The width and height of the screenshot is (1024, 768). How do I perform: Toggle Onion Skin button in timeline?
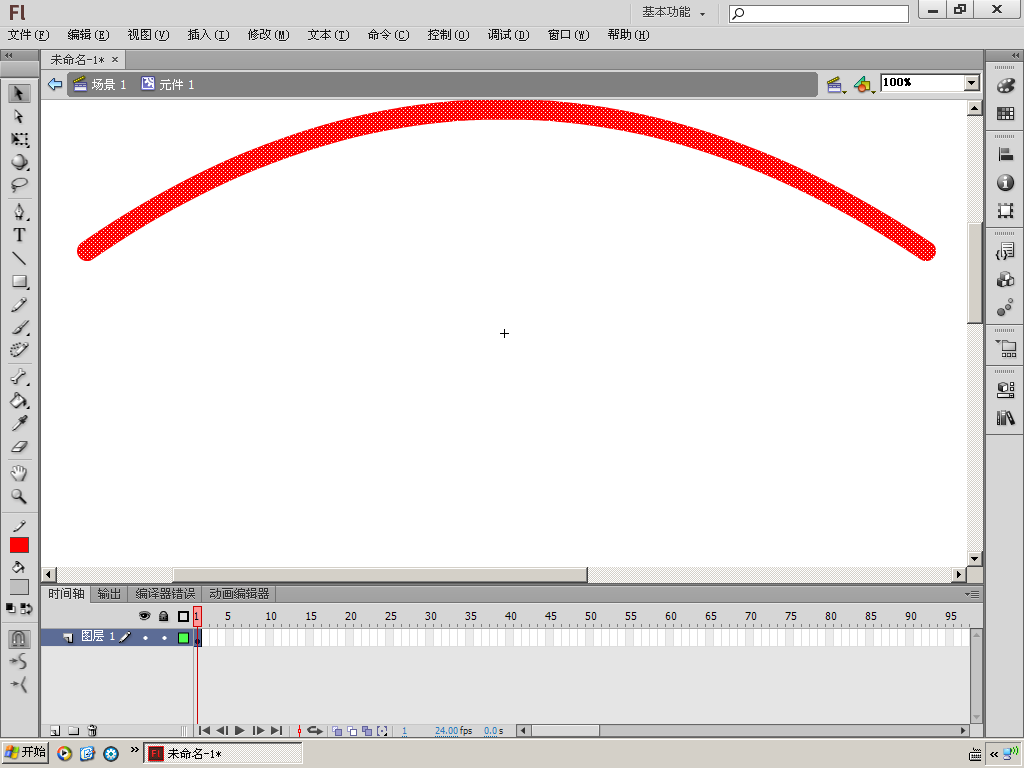(337, 731)
